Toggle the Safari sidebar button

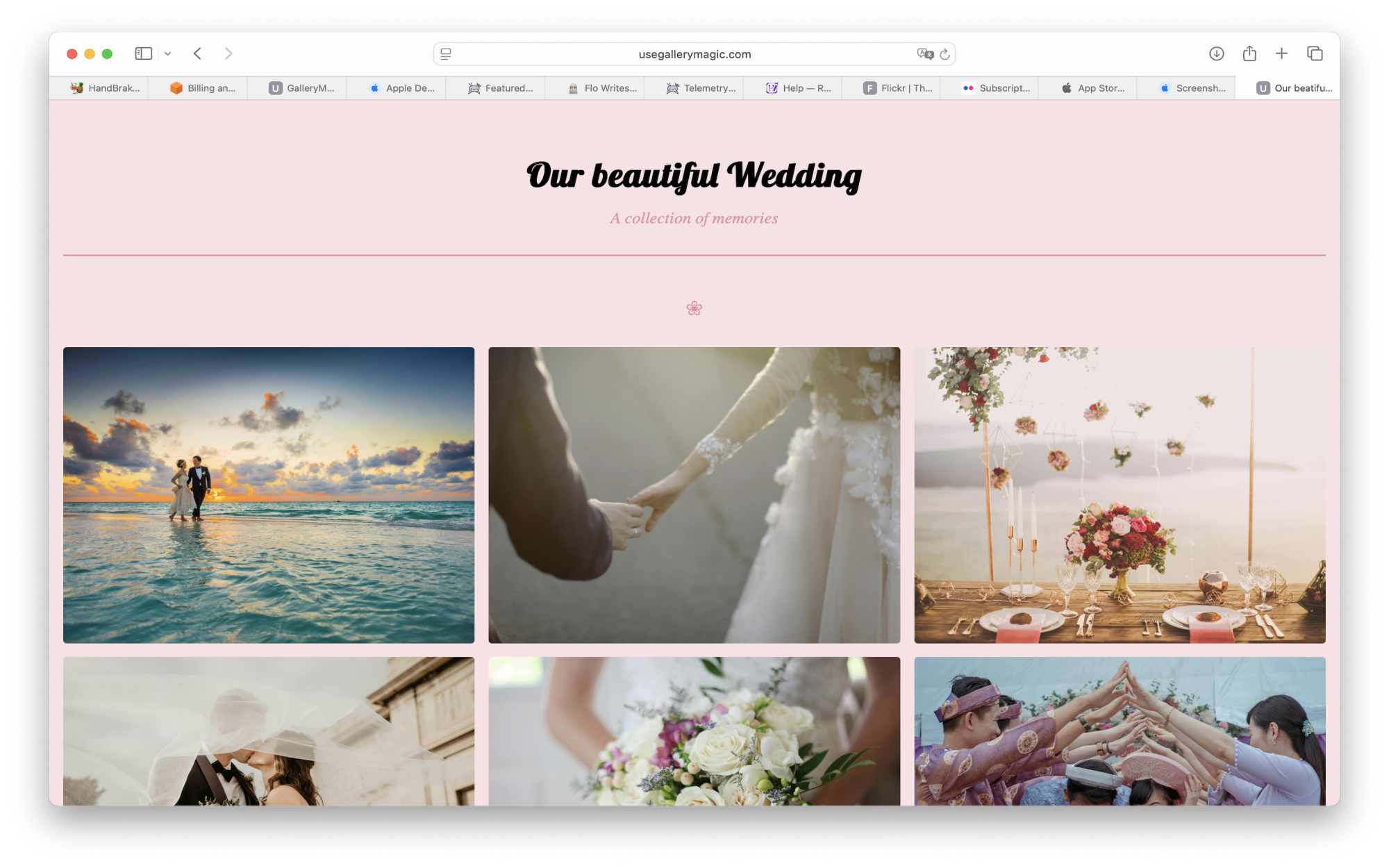(143, 53)
